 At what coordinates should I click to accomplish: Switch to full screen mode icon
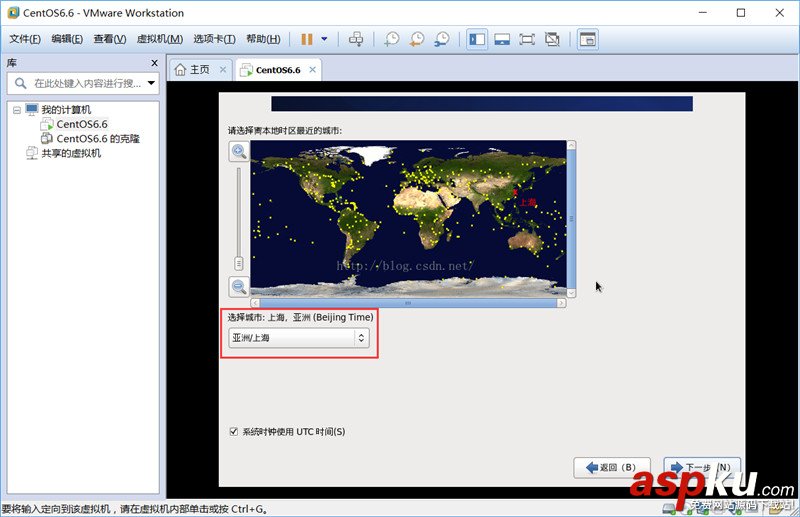click(527, 39)
